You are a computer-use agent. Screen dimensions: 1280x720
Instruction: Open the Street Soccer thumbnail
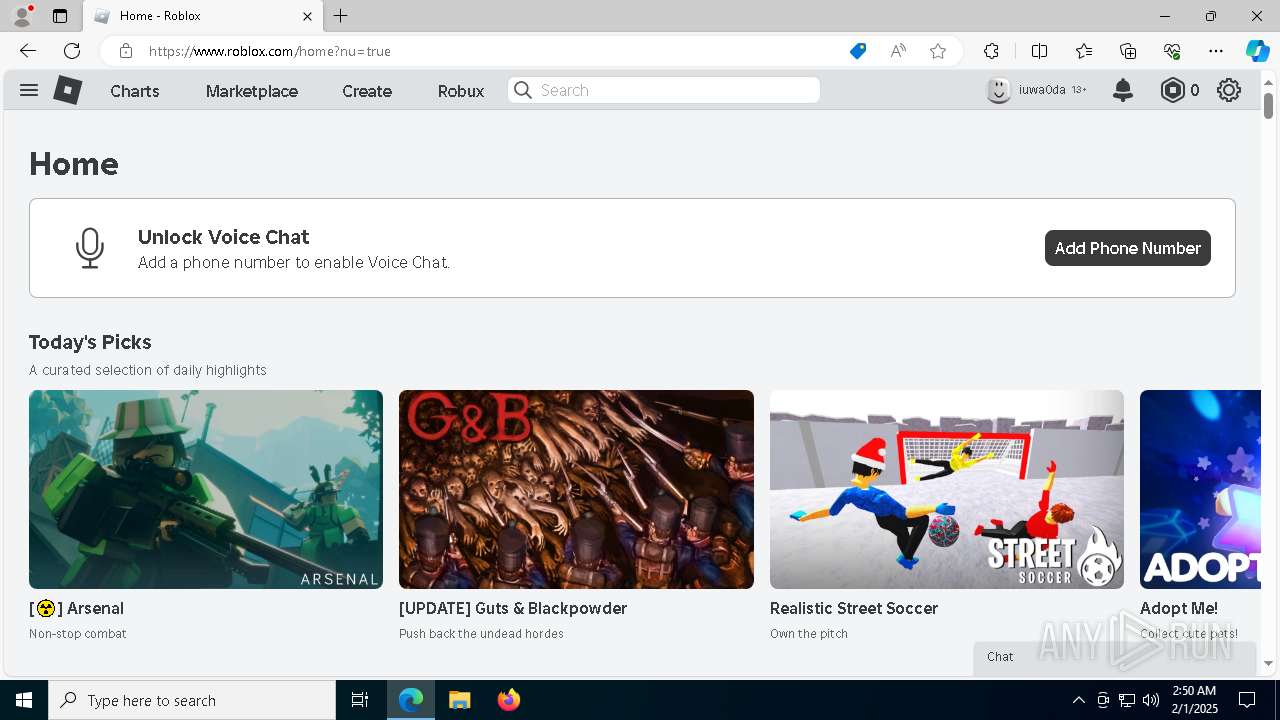click(x=947, y=489)
